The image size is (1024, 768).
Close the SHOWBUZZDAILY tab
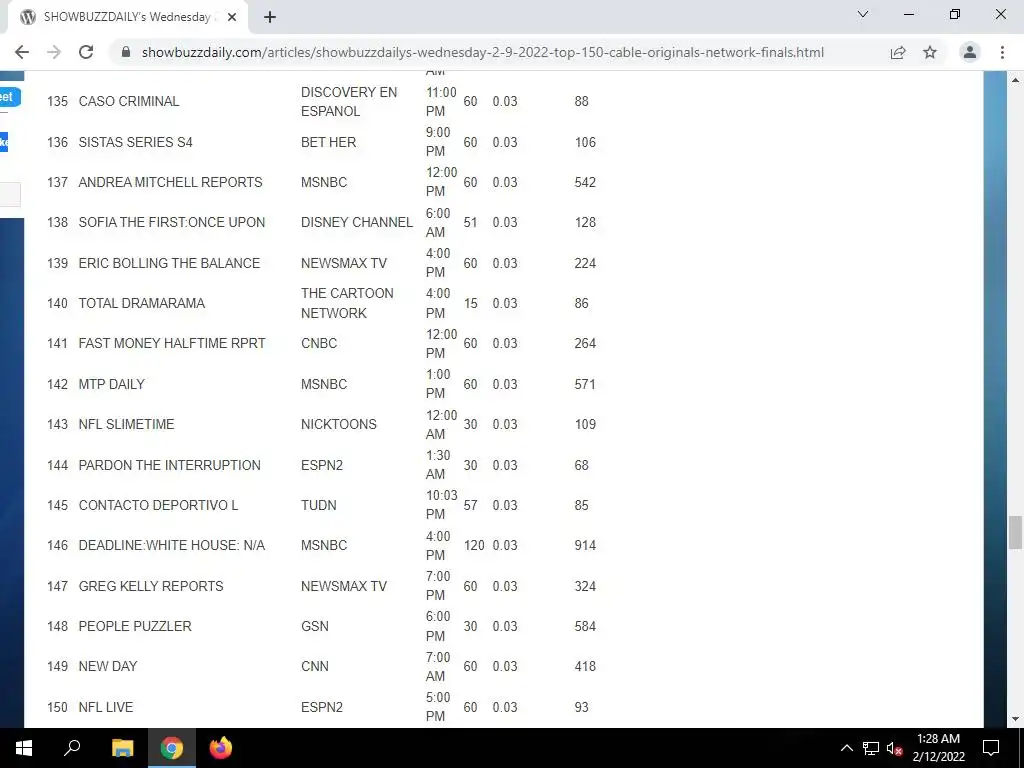(x=232, y=18)
